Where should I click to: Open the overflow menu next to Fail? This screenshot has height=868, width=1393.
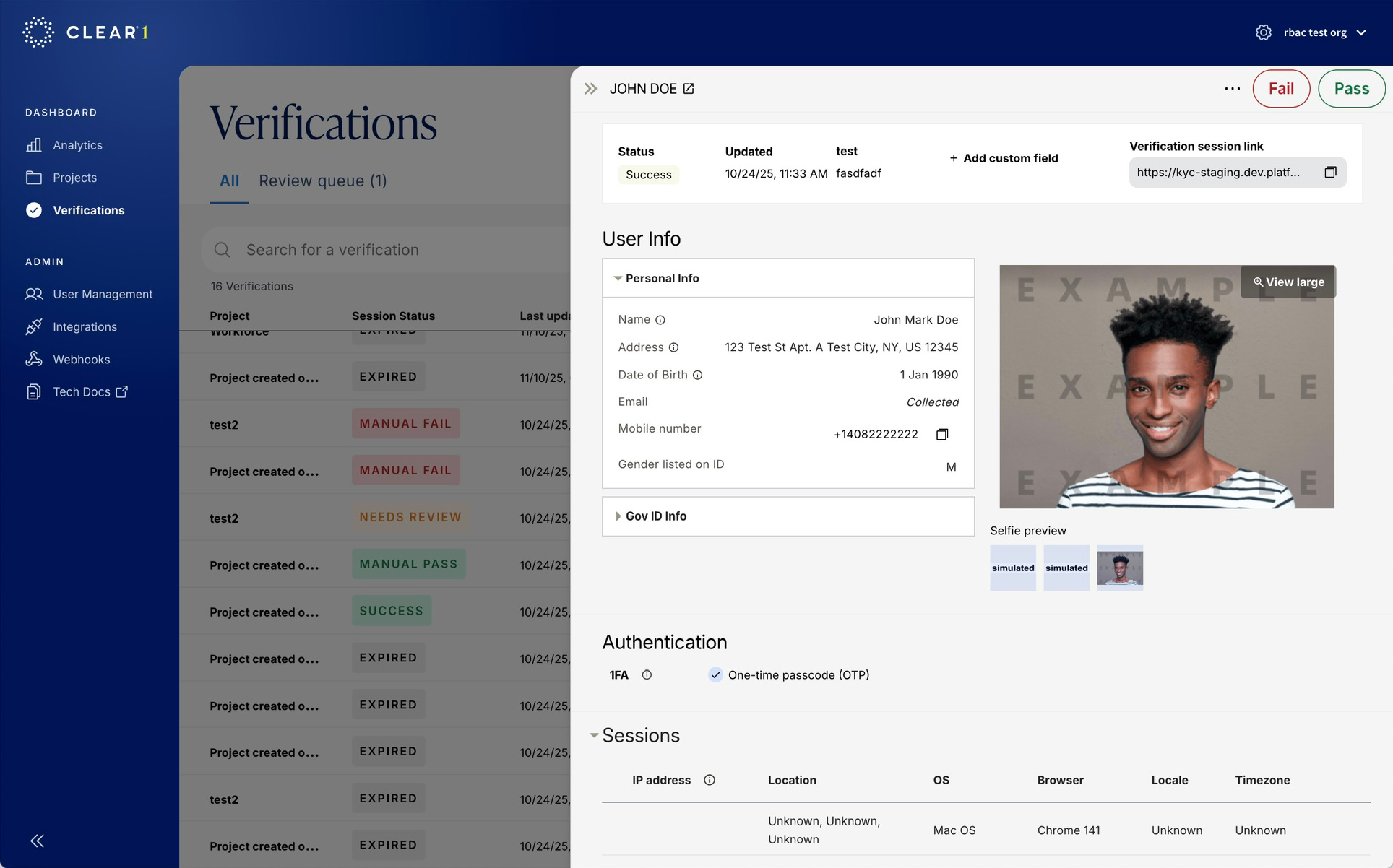tap(1230, 88)
